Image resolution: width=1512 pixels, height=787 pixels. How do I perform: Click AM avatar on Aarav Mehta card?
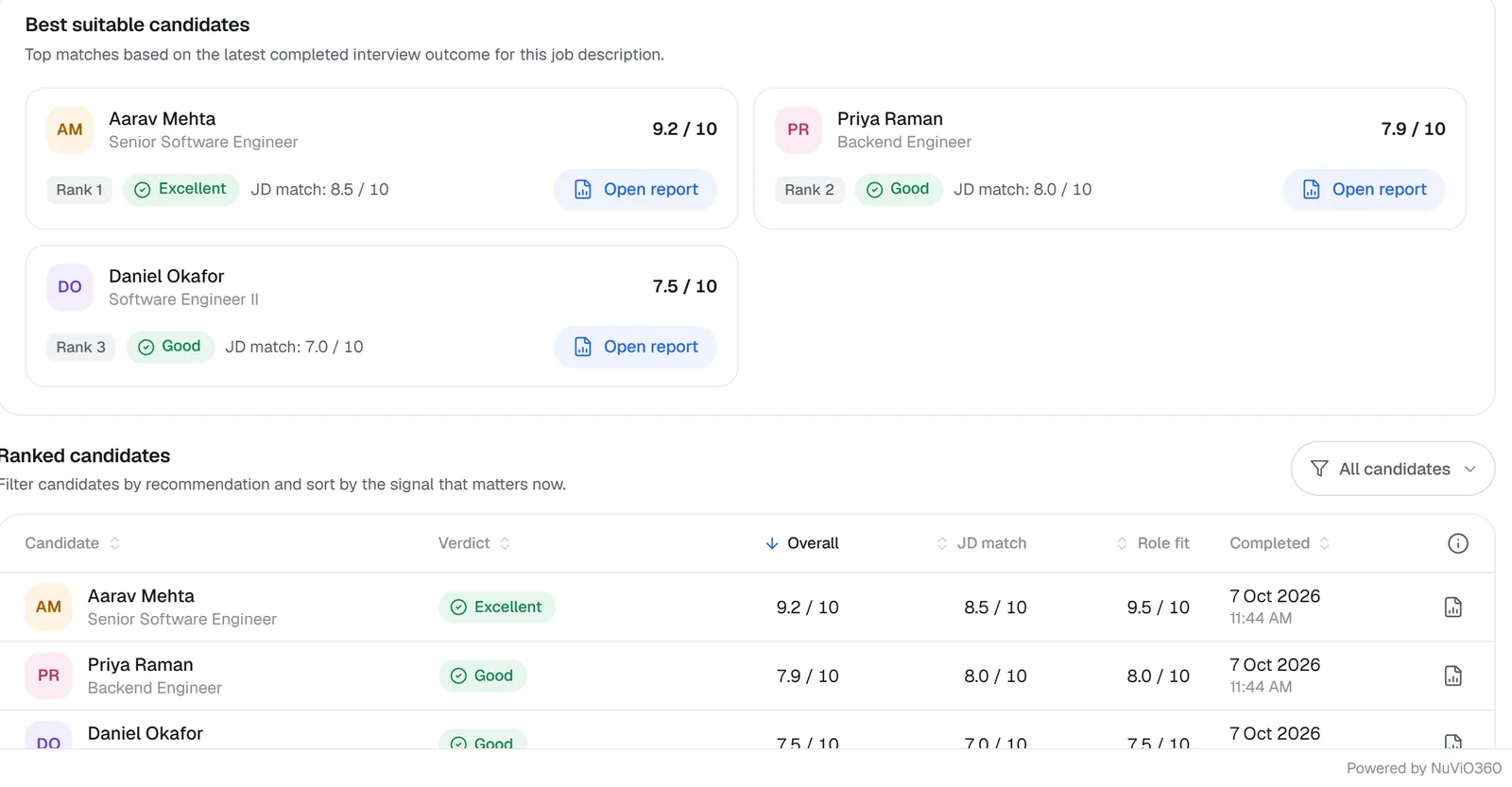pyautogui.click(x=70, y=130)
